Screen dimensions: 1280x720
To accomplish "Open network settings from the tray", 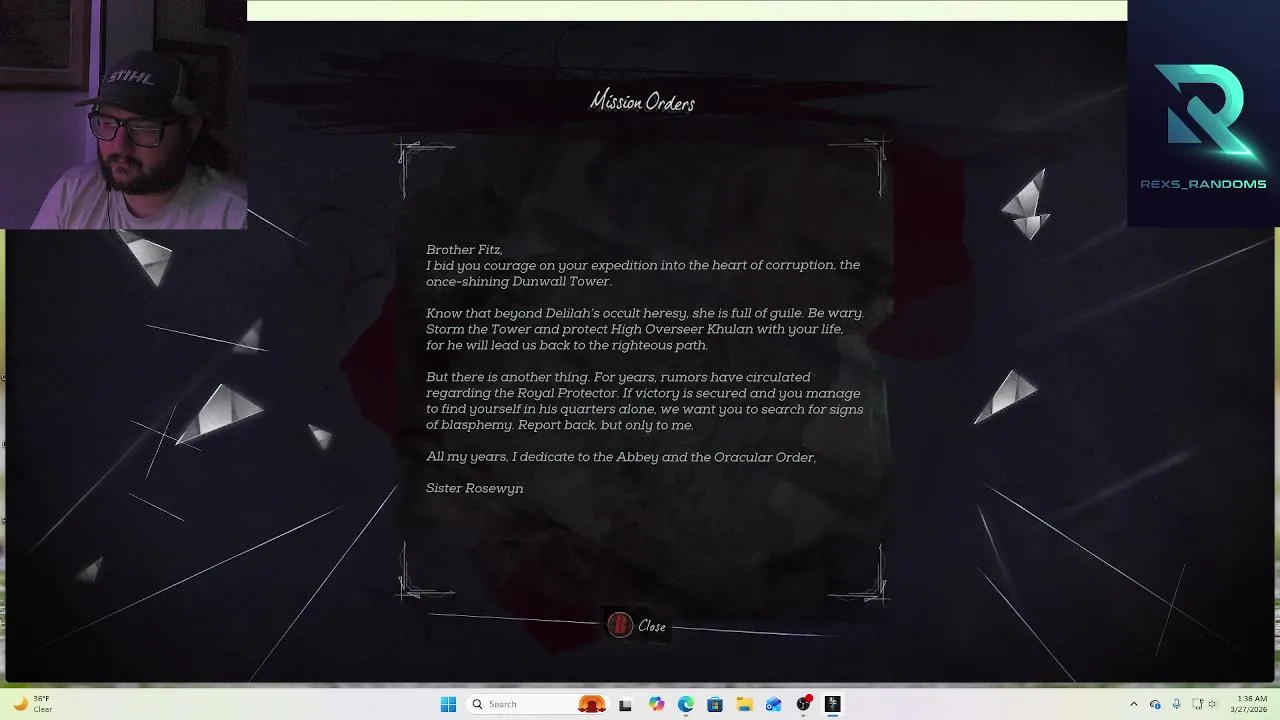I will pos(1198,704).
